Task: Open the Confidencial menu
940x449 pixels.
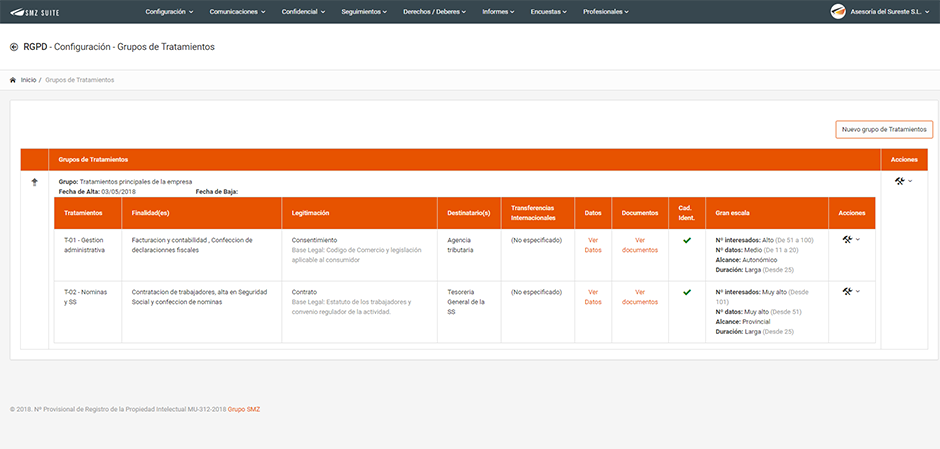Action: pos(303,11)
